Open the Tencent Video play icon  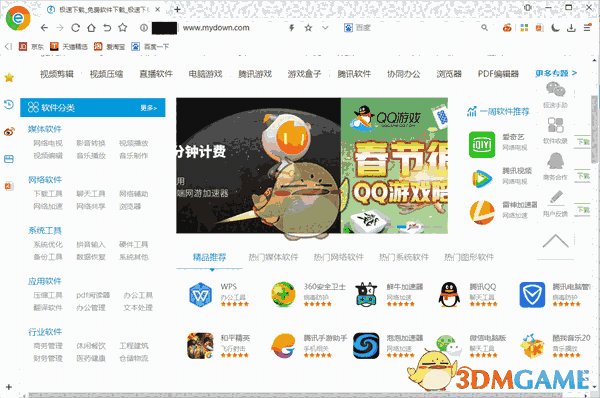pyautogui.click(x=482, y=178)
